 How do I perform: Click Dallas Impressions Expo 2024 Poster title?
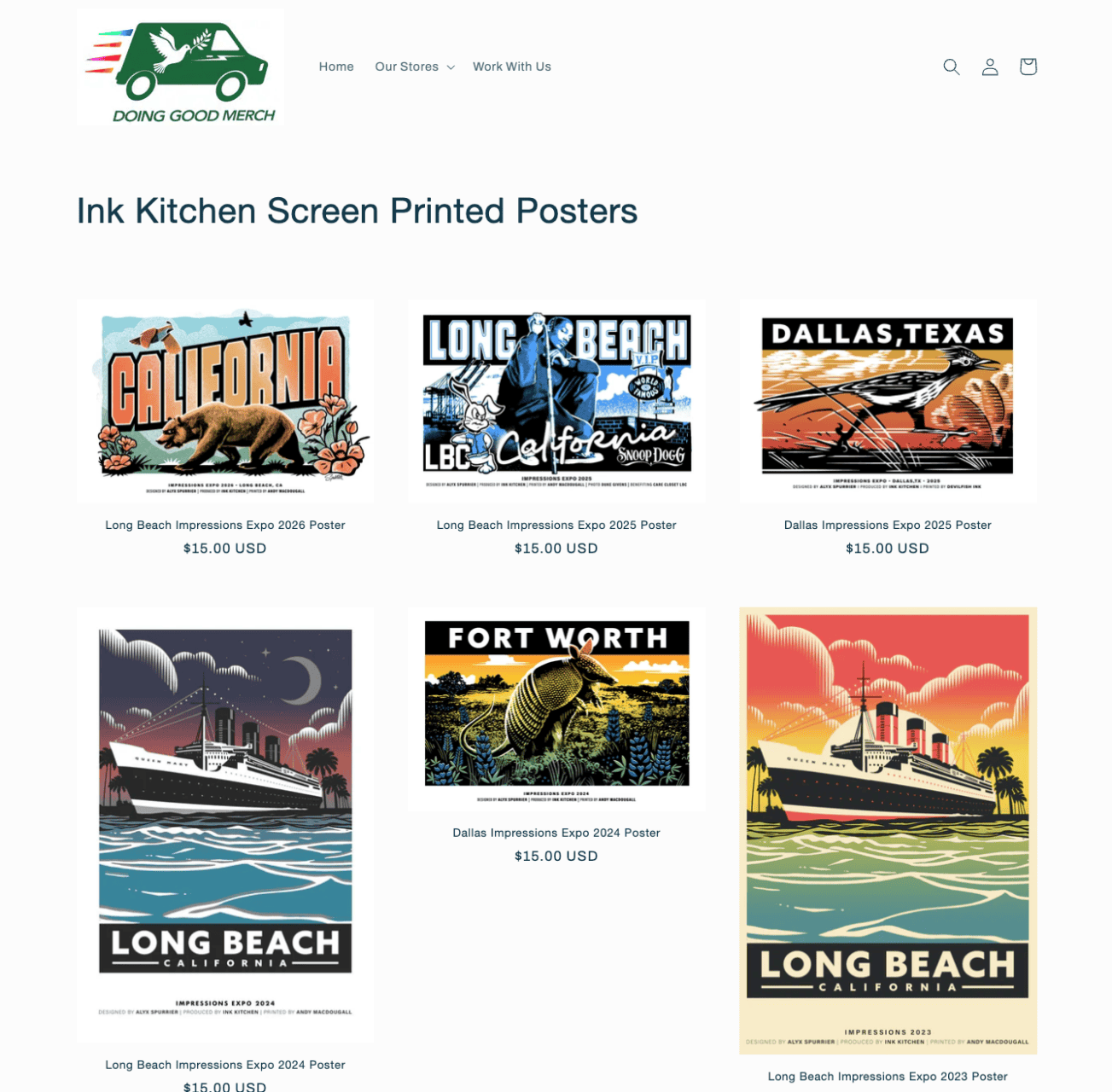pyautogui.click(x=556, y=833)
